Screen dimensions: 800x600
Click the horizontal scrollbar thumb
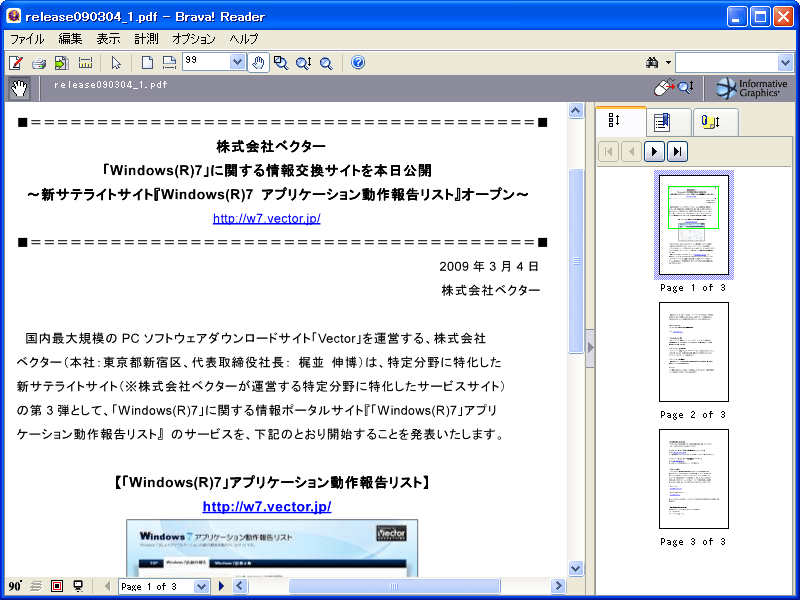(394, 586)
